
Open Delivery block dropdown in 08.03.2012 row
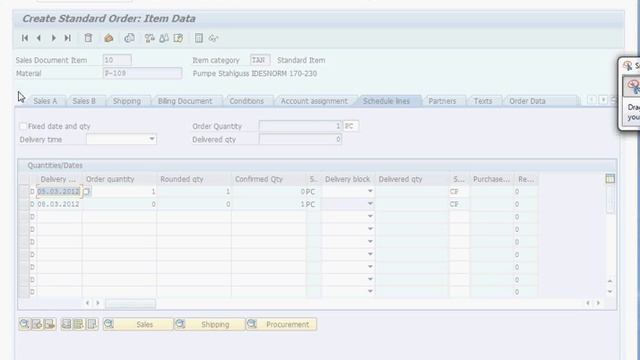coord(370,204)
